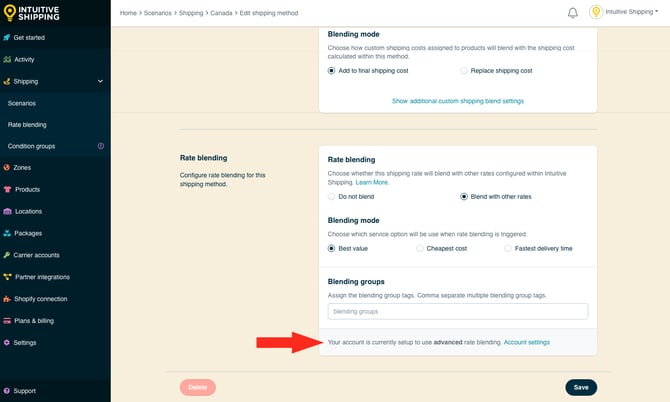Select Replace shipping cost option
The image size is (670, 402).
[464, 71]
